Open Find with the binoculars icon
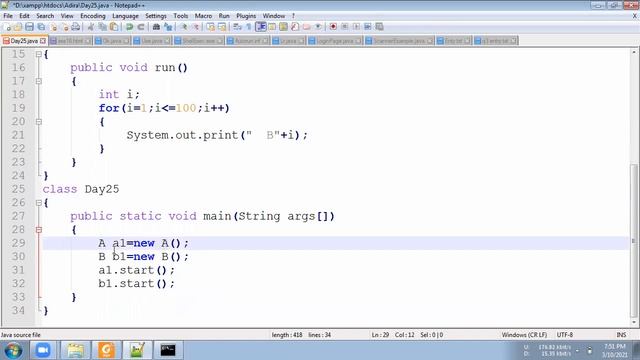Image resolution: width=640 pixels, height=360 pixels. coord(156,27)
